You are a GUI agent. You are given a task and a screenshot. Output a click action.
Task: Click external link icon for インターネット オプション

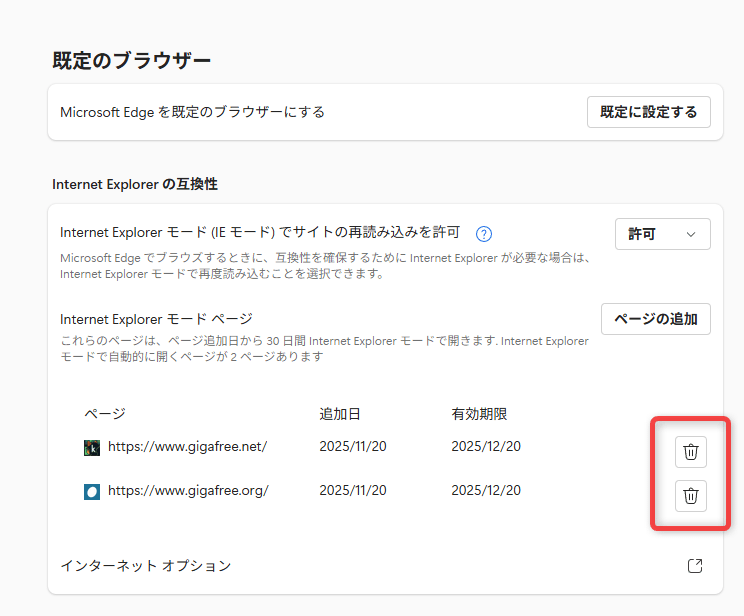pos(695,566)
